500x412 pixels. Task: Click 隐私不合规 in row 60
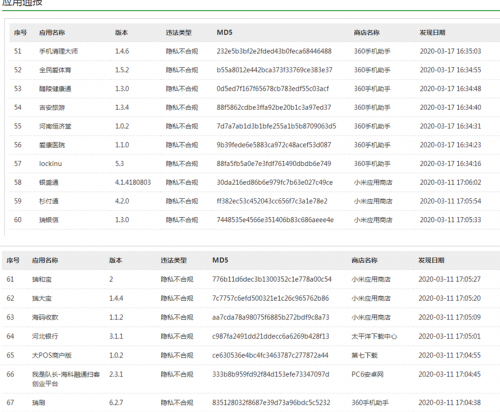point(182,220)
